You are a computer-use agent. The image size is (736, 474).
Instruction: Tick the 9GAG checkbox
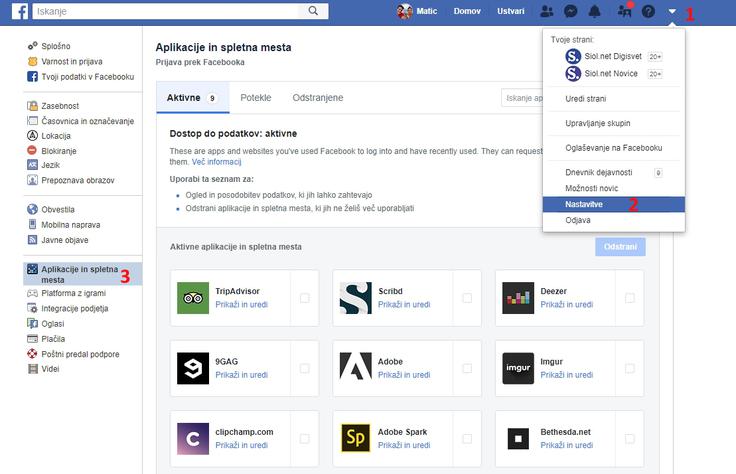(305, 368)
